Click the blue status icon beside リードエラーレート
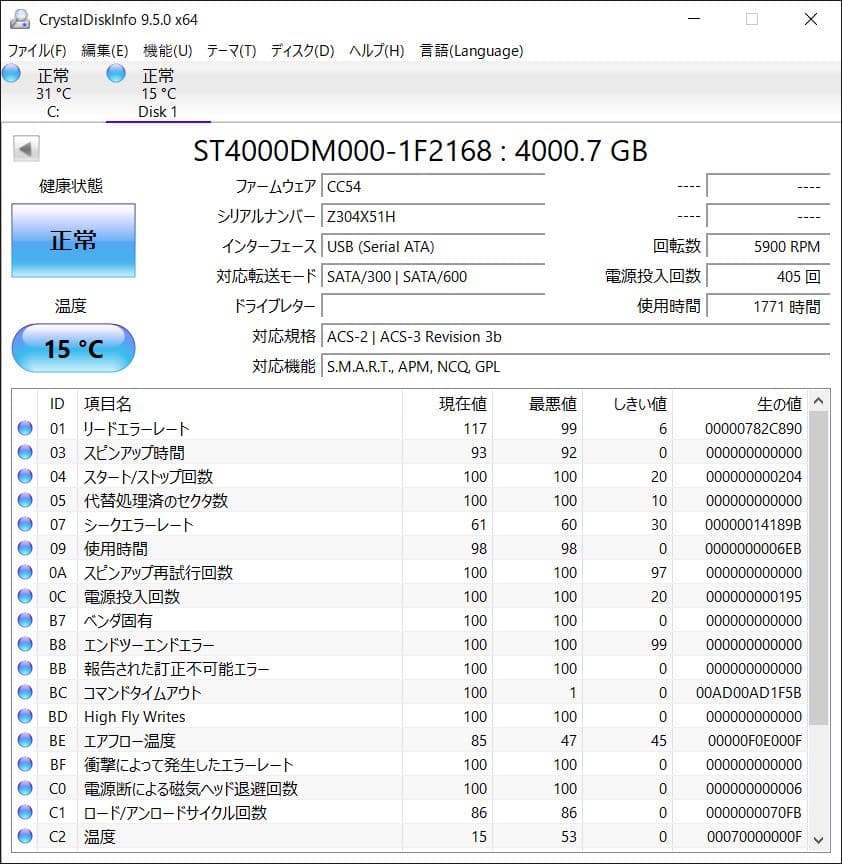Screen dimensions: 842x864 [24, 428]
